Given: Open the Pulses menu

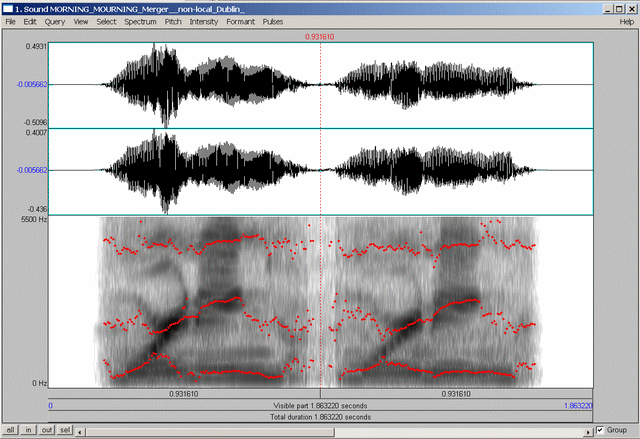Looking at the screenshot, I should point(273,21).
